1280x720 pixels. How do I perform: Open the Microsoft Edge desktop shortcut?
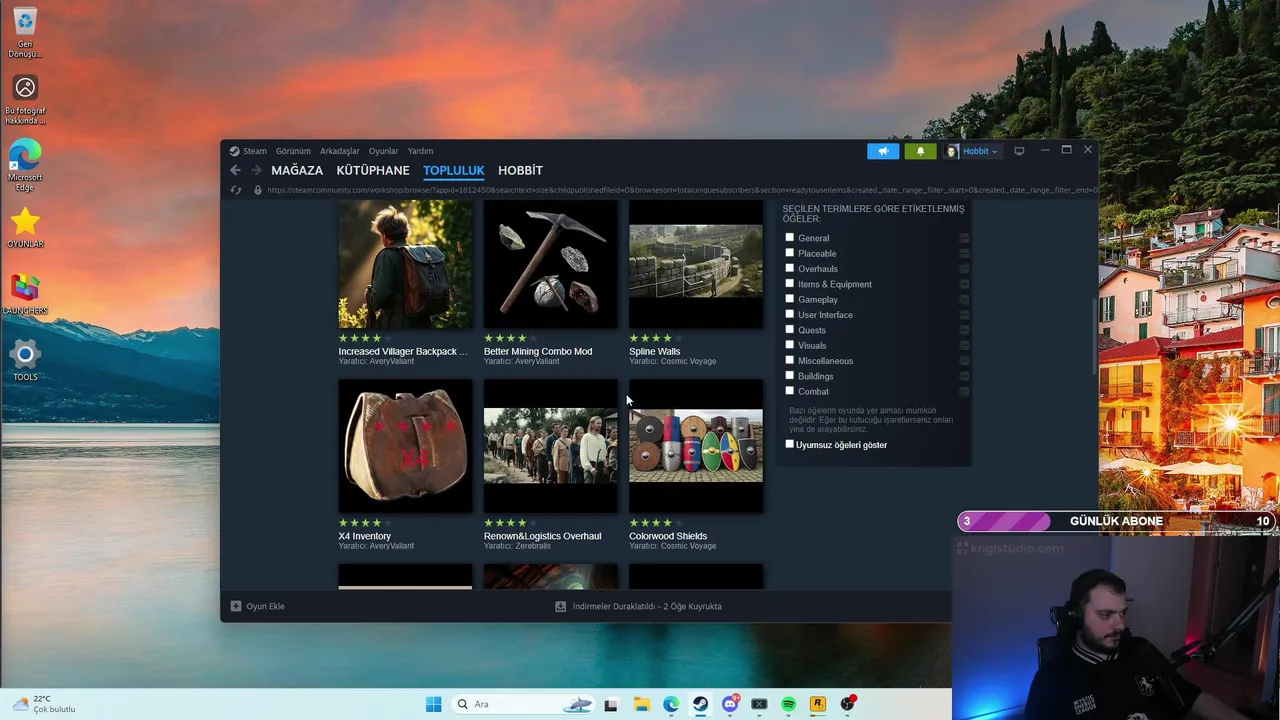(x=25, y=165)
